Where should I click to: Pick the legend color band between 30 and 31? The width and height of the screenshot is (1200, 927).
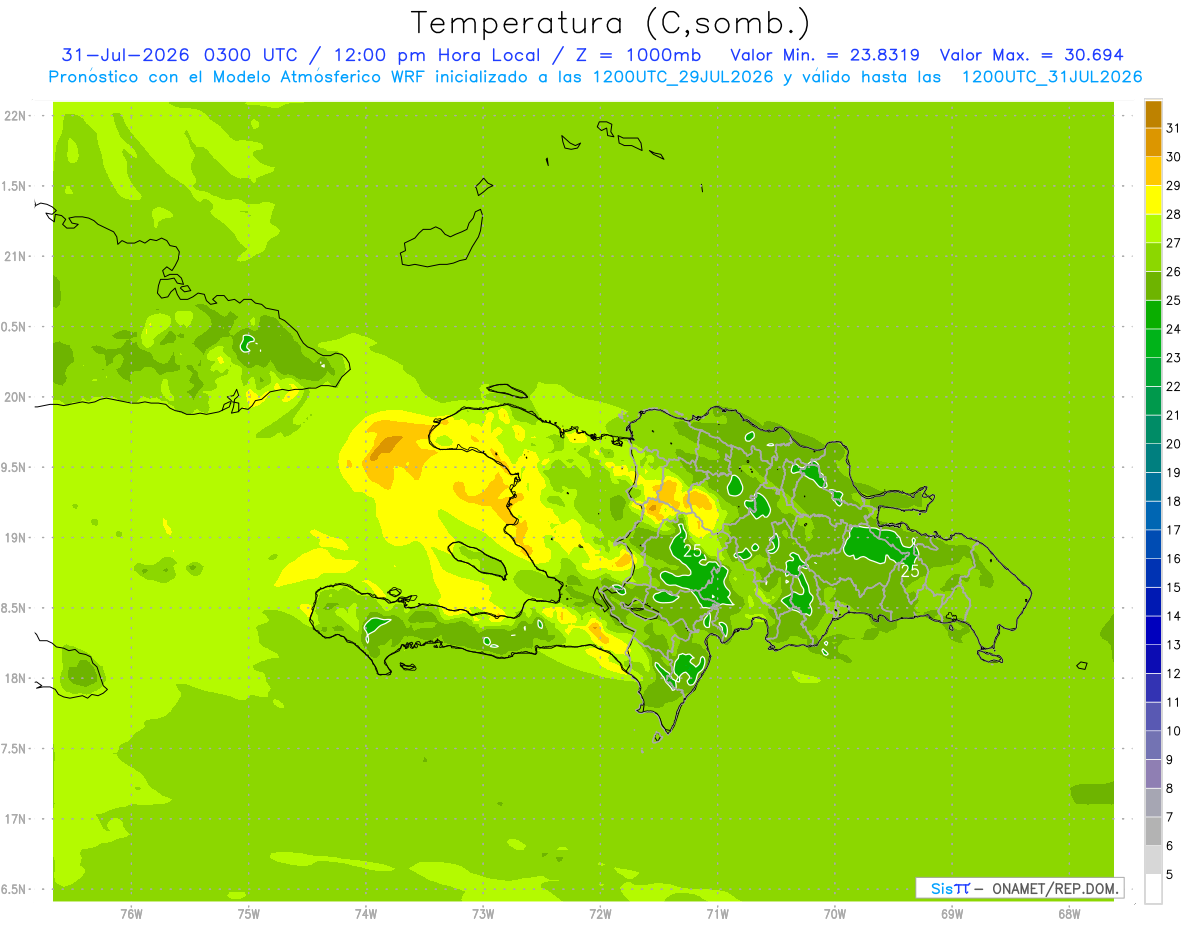[1153, 143]
